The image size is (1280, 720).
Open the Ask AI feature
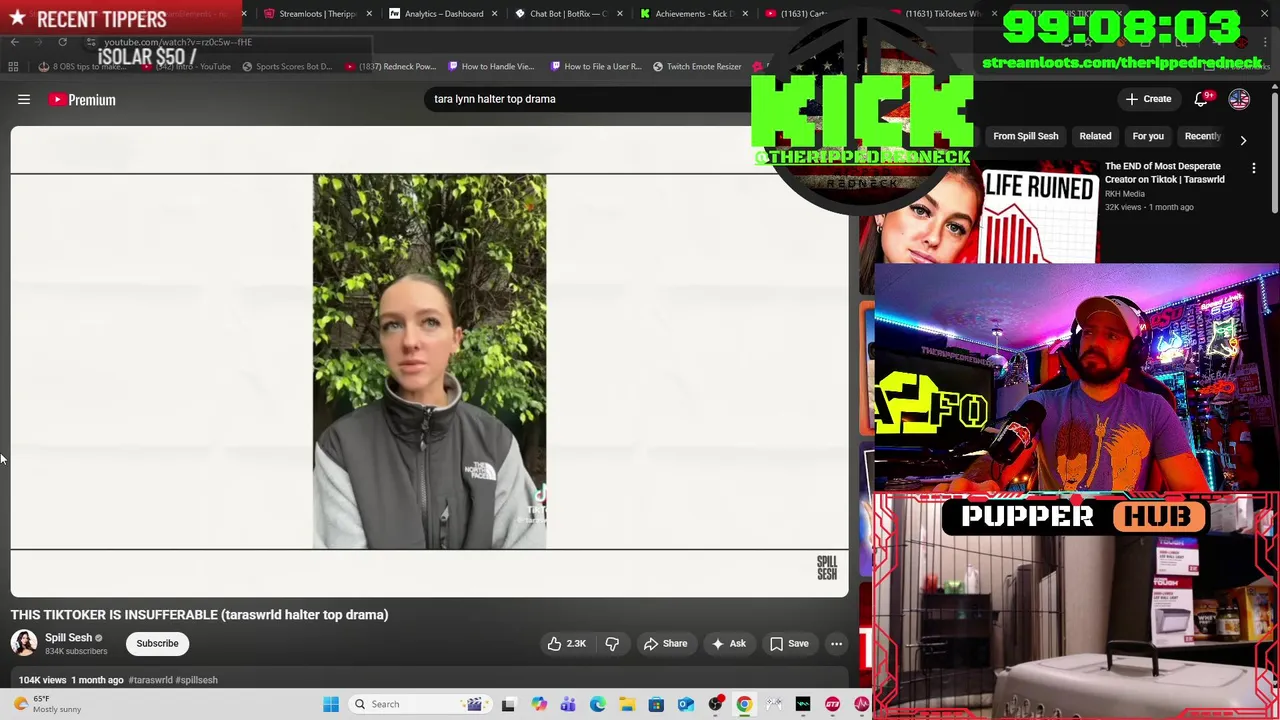tap(728, 644)
